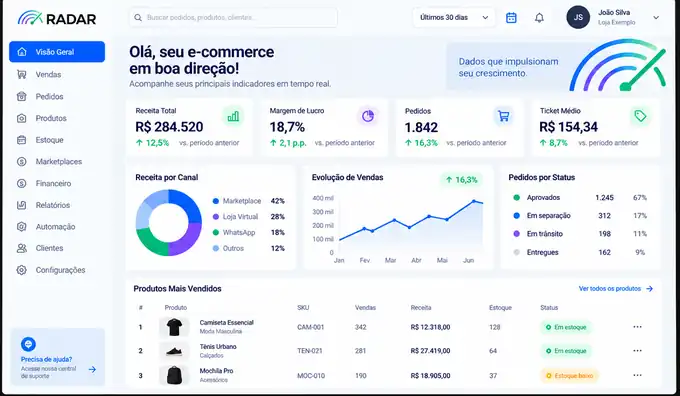Click Ver todos os produtos link
The image size is (680, 396).
[x=616, y=288]
